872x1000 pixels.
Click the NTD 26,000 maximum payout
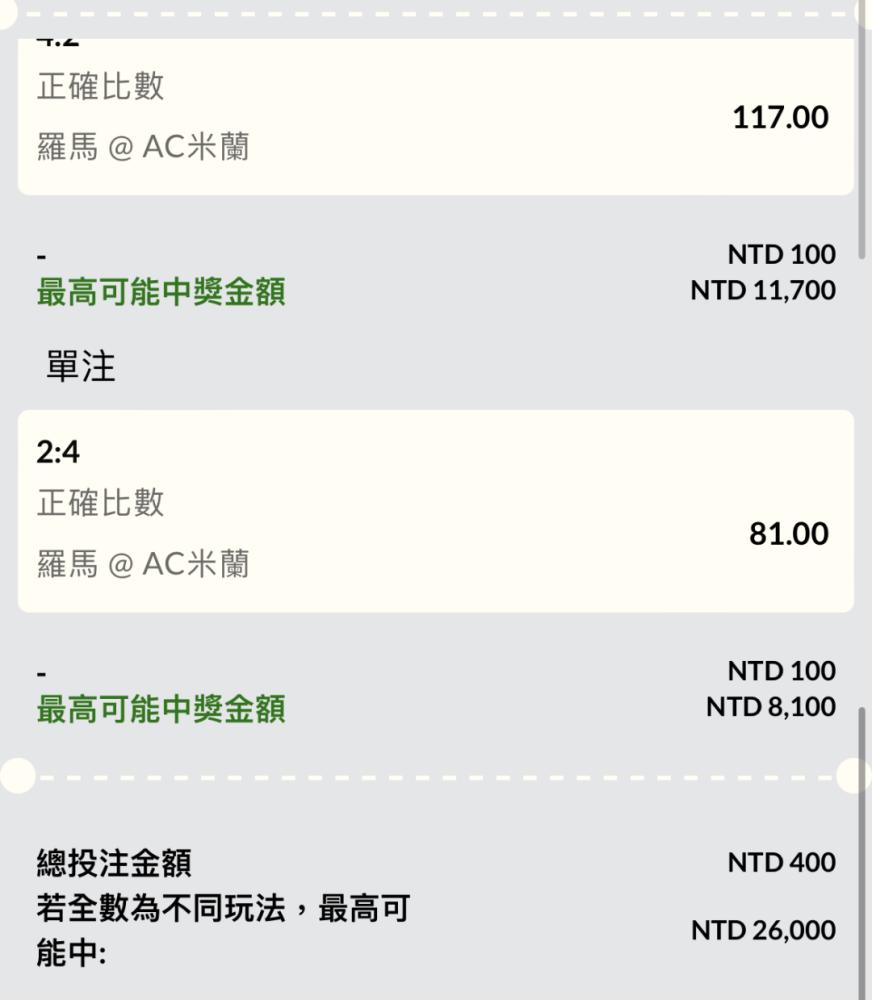coord(763,931)
